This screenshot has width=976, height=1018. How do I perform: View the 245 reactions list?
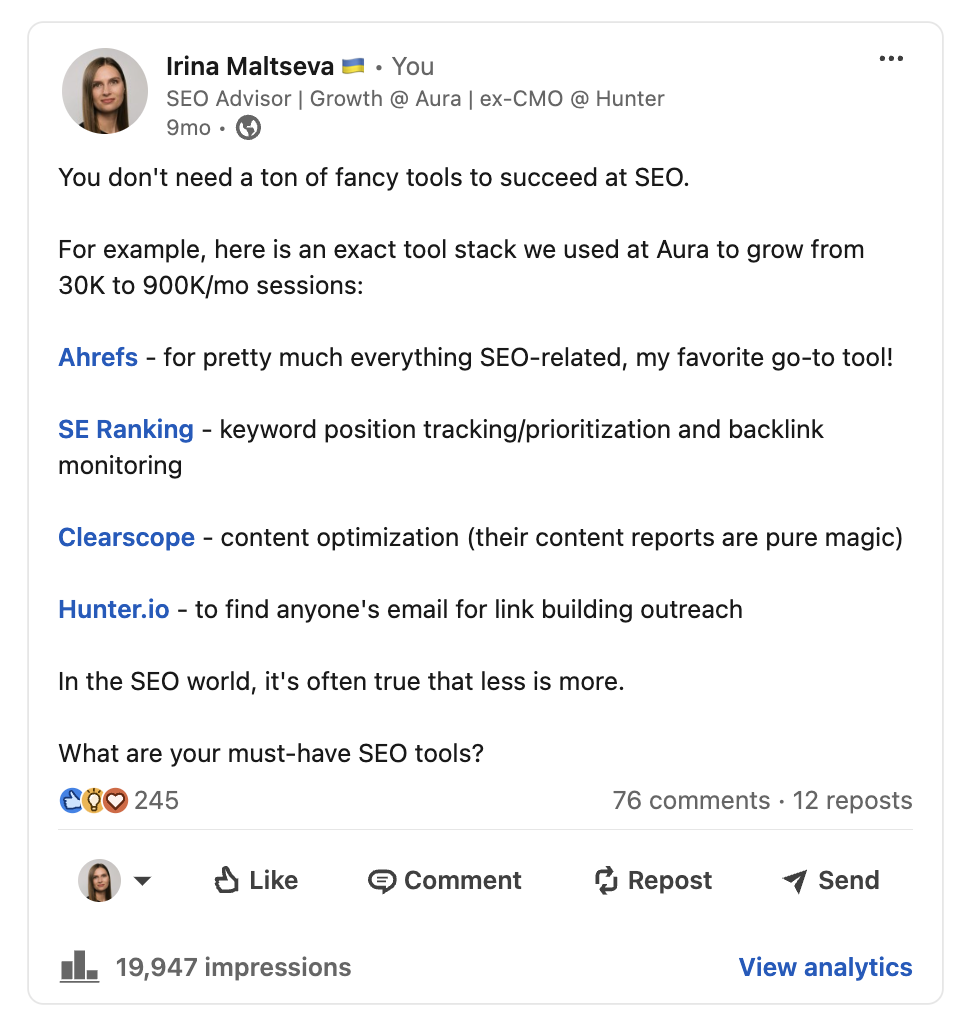point(156,801)
